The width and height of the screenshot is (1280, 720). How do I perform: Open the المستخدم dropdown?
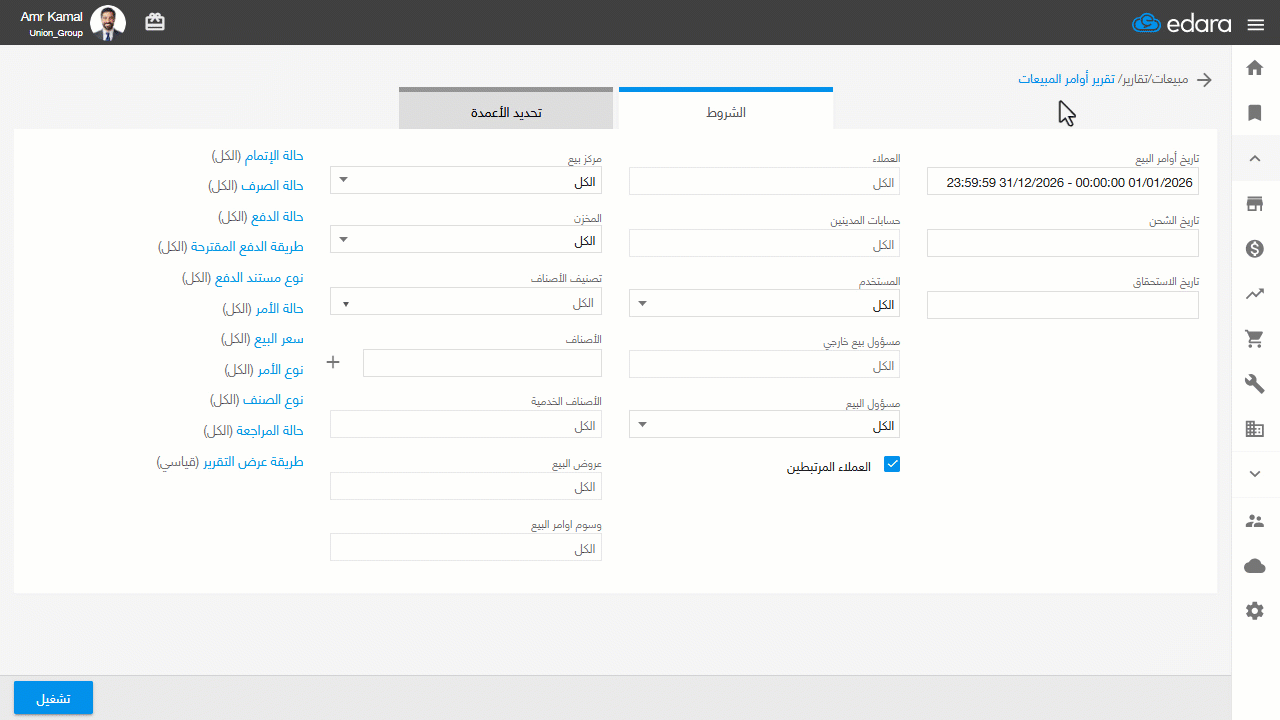click(764, 304)
